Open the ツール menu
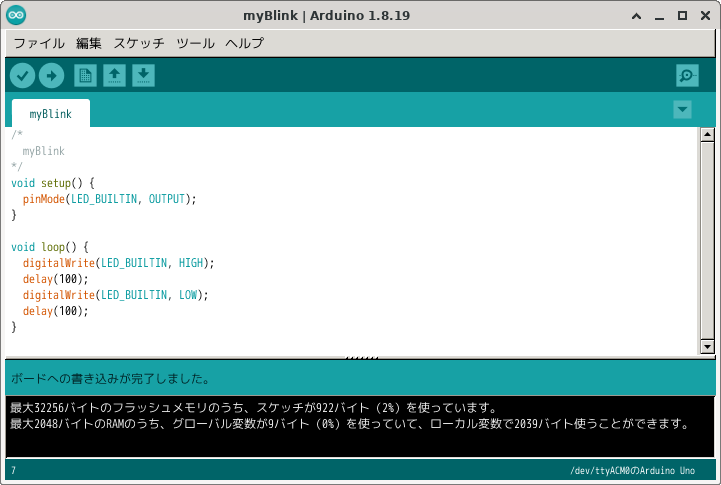Image resolution: width=721 pixels, height=485 pixels. tap(195, 43)
